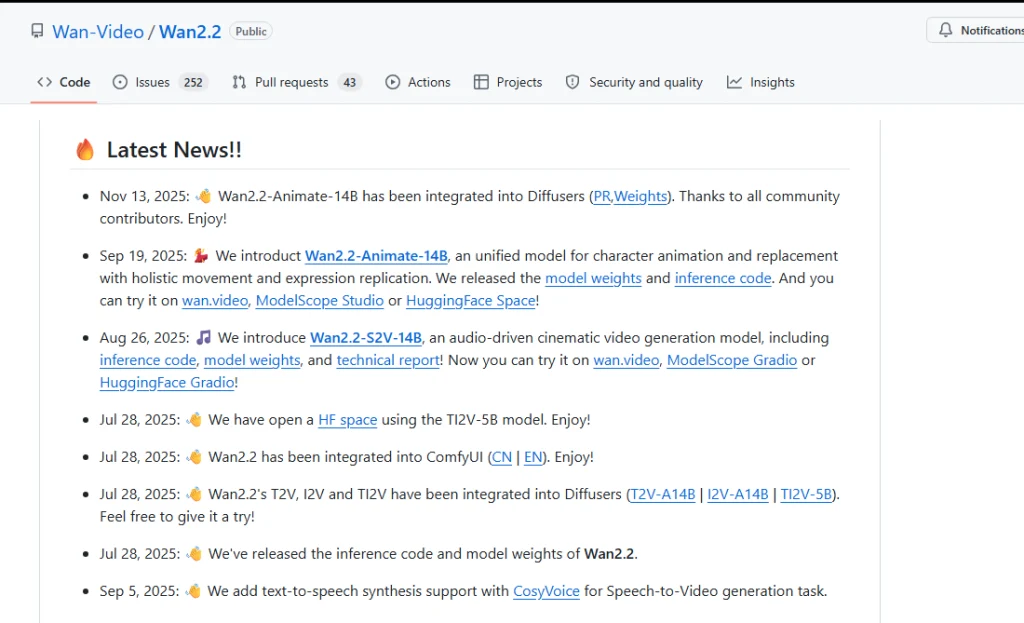Click the Pull requests count badge 43
Viewport: 1024px width, 623px height.
point(350,82)
